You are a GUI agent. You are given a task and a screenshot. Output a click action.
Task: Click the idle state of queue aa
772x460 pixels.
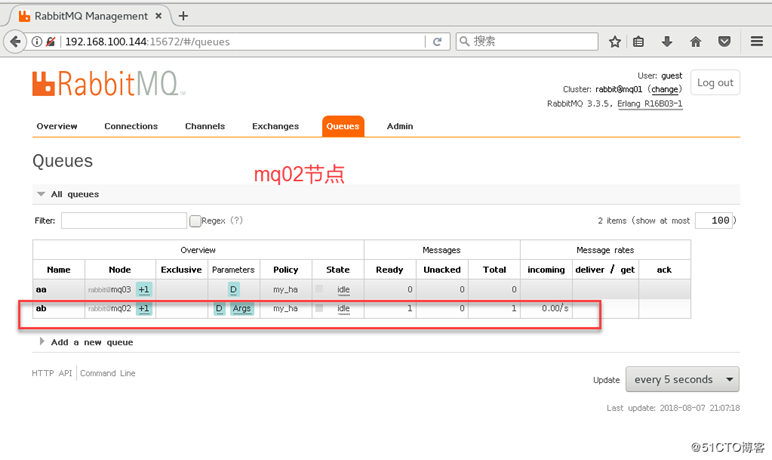[x=344, y=290]
